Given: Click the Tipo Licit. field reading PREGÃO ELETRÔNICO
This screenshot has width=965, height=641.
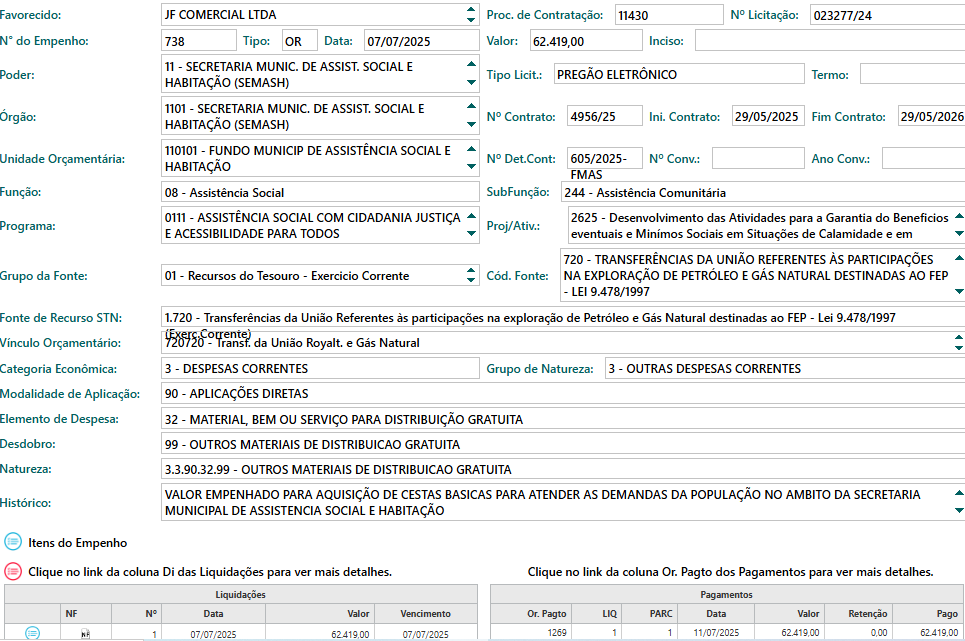Looking at the screenshot, I should point(679,74).
